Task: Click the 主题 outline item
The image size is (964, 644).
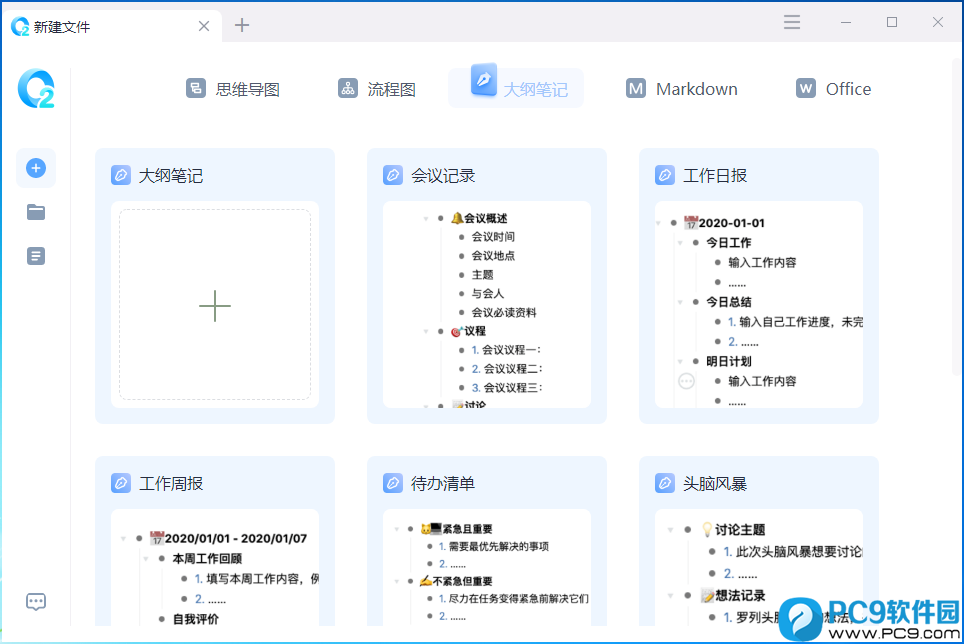Action: (483, 275)
